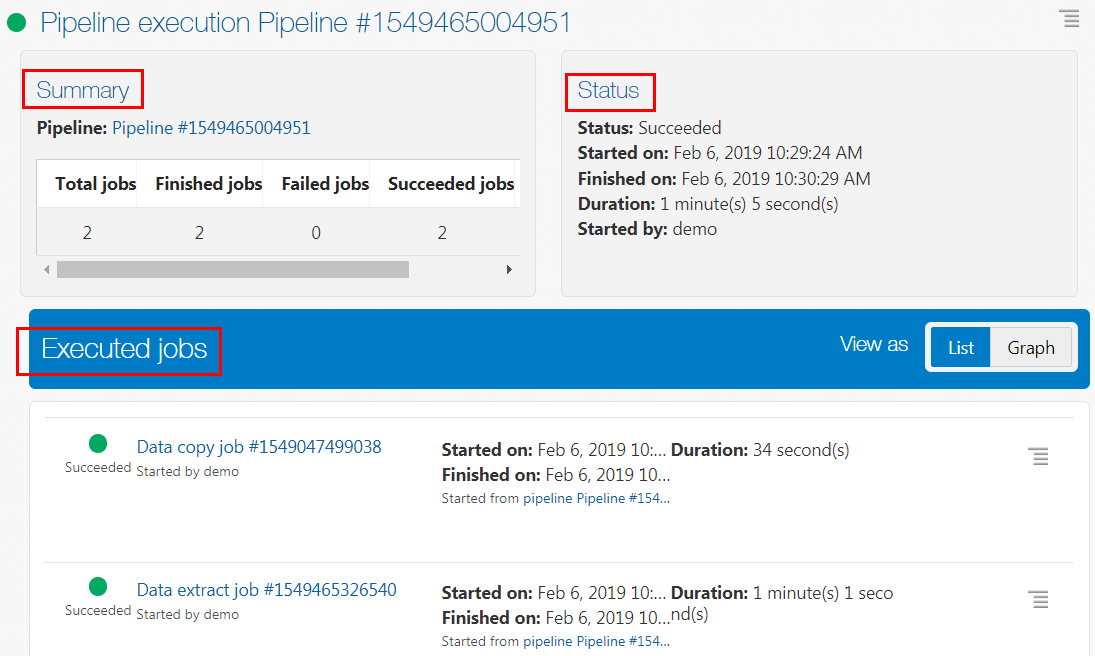This screenshot has height=656, width=1095.
Task: Click the horizontal scrollbar below the Summary table
Action: pyautogui.click(x=230, y=269)
